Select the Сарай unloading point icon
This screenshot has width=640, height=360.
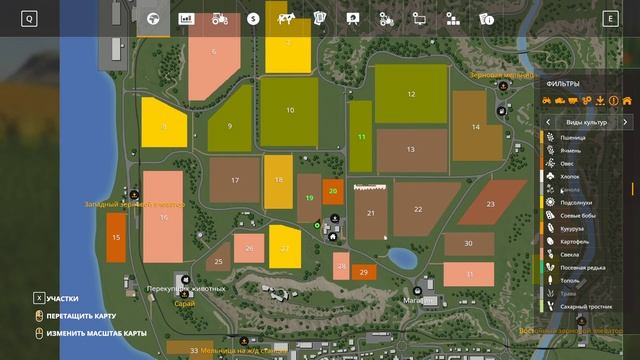coord(184,294)
